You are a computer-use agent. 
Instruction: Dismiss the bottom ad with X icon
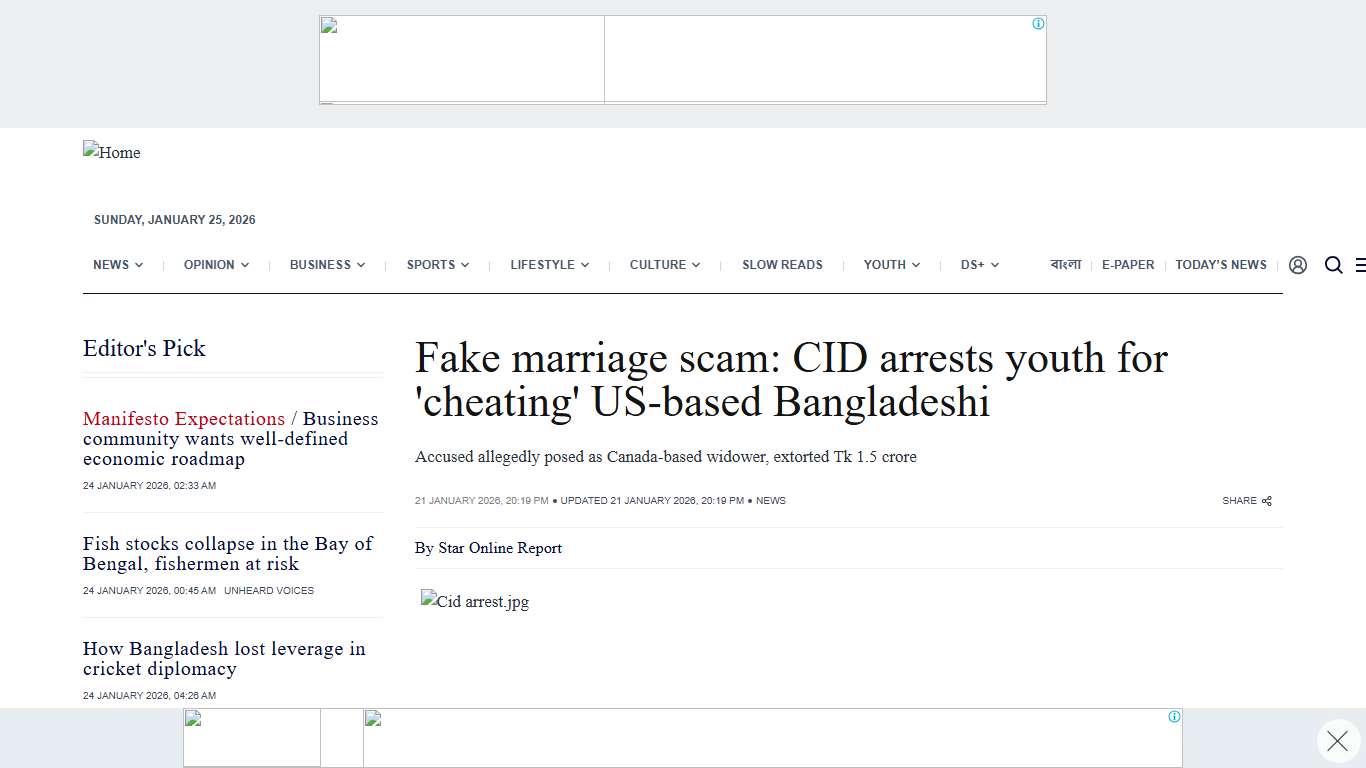[1337, 741]
